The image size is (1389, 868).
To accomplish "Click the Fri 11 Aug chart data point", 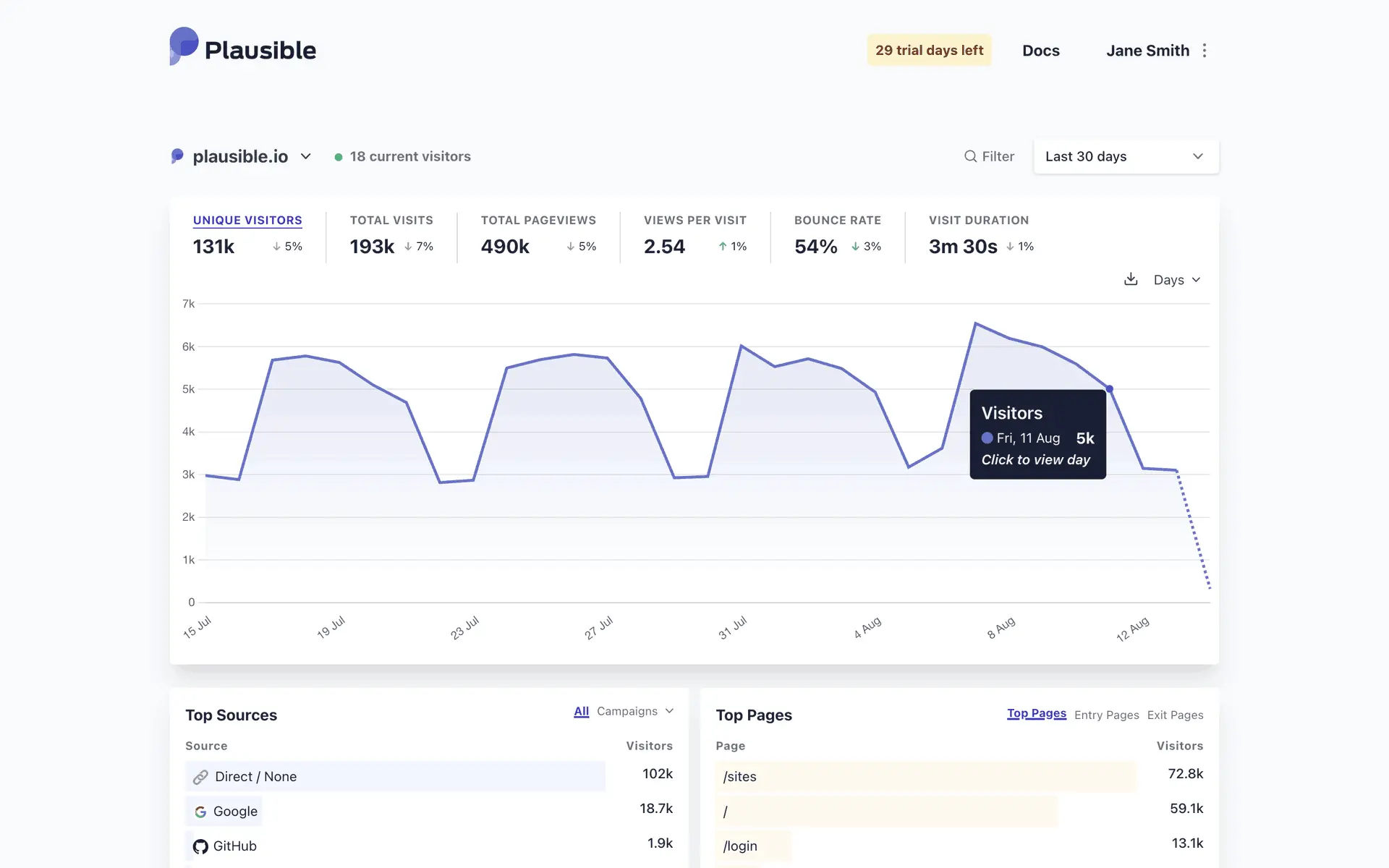I will click(1109, 389).
